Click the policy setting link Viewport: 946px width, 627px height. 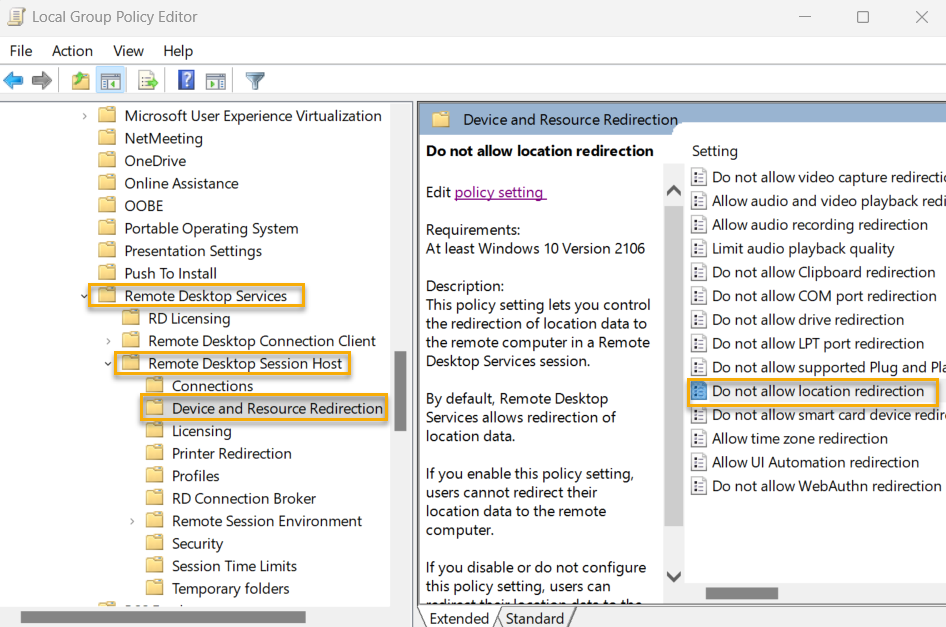point(500,193)
